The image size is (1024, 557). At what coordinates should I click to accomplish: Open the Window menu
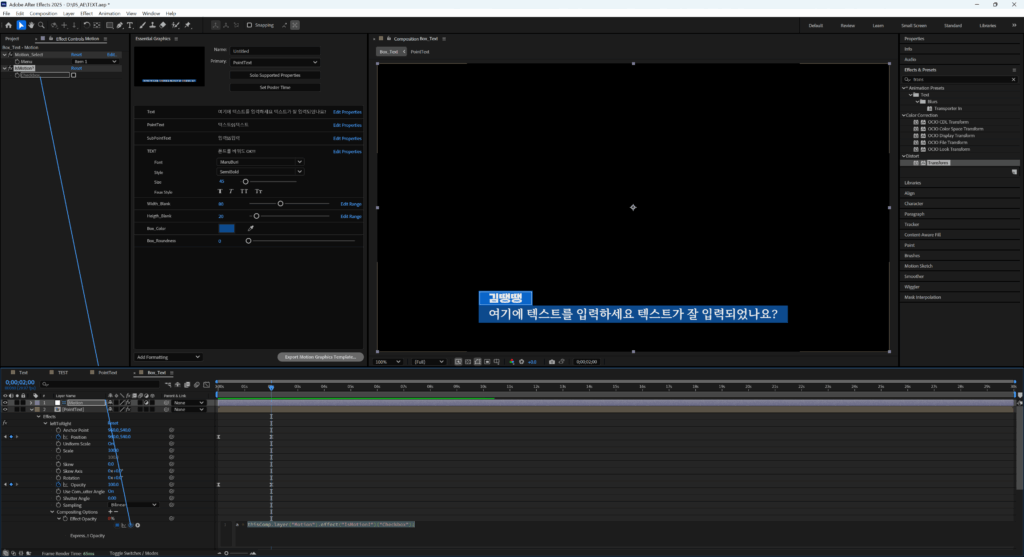(151, 14)
